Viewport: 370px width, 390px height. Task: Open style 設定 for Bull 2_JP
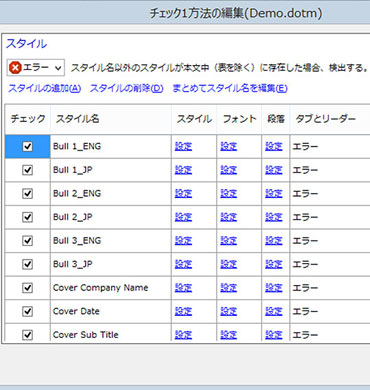[x=183, y=217]
